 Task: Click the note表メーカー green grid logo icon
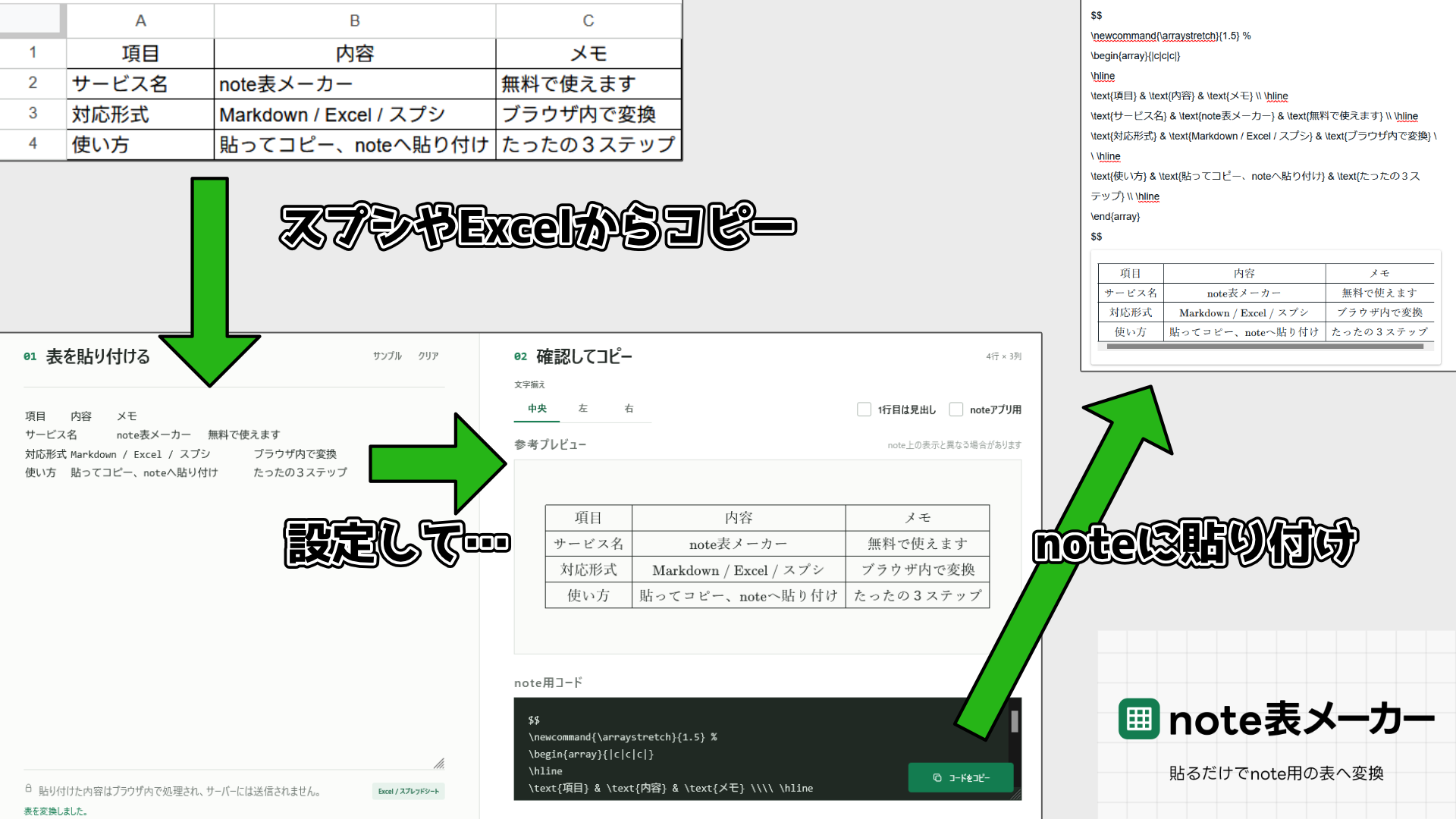point(1139,718)
